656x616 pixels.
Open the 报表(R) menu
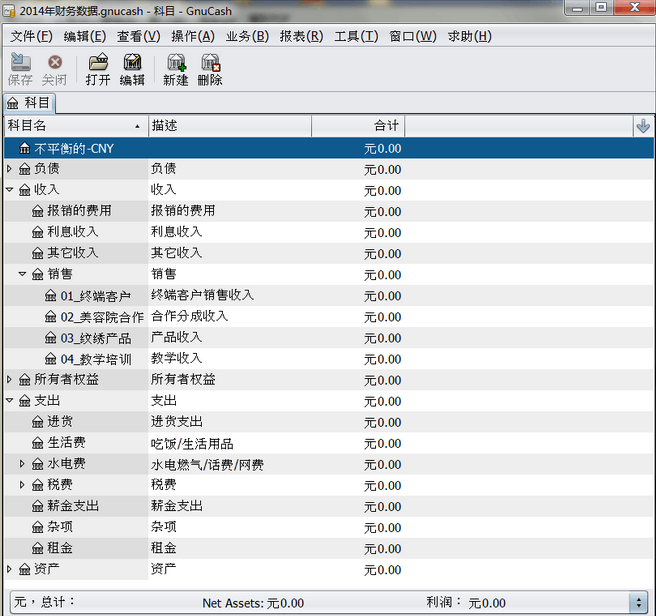[302, 36]
